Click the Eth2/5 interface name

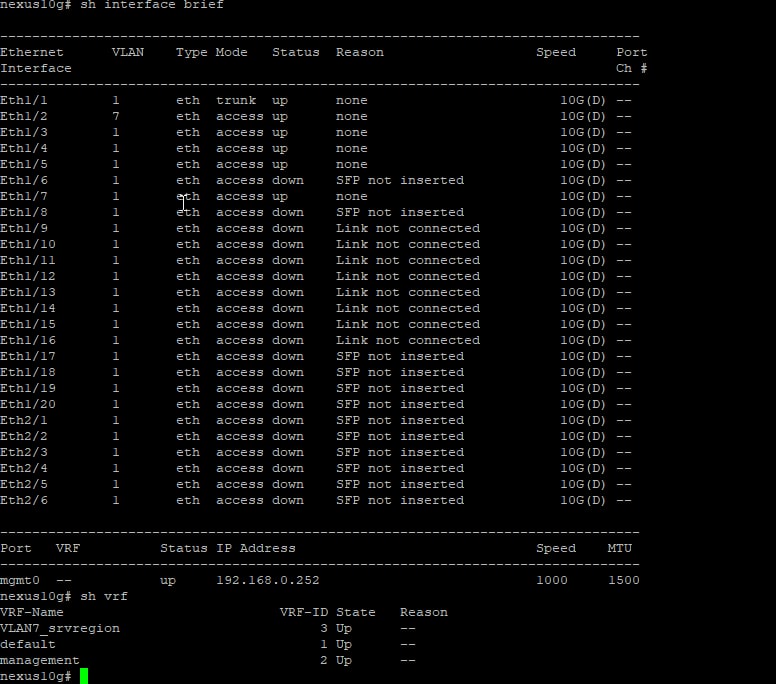pyautogui.click(x=24, y=485)
